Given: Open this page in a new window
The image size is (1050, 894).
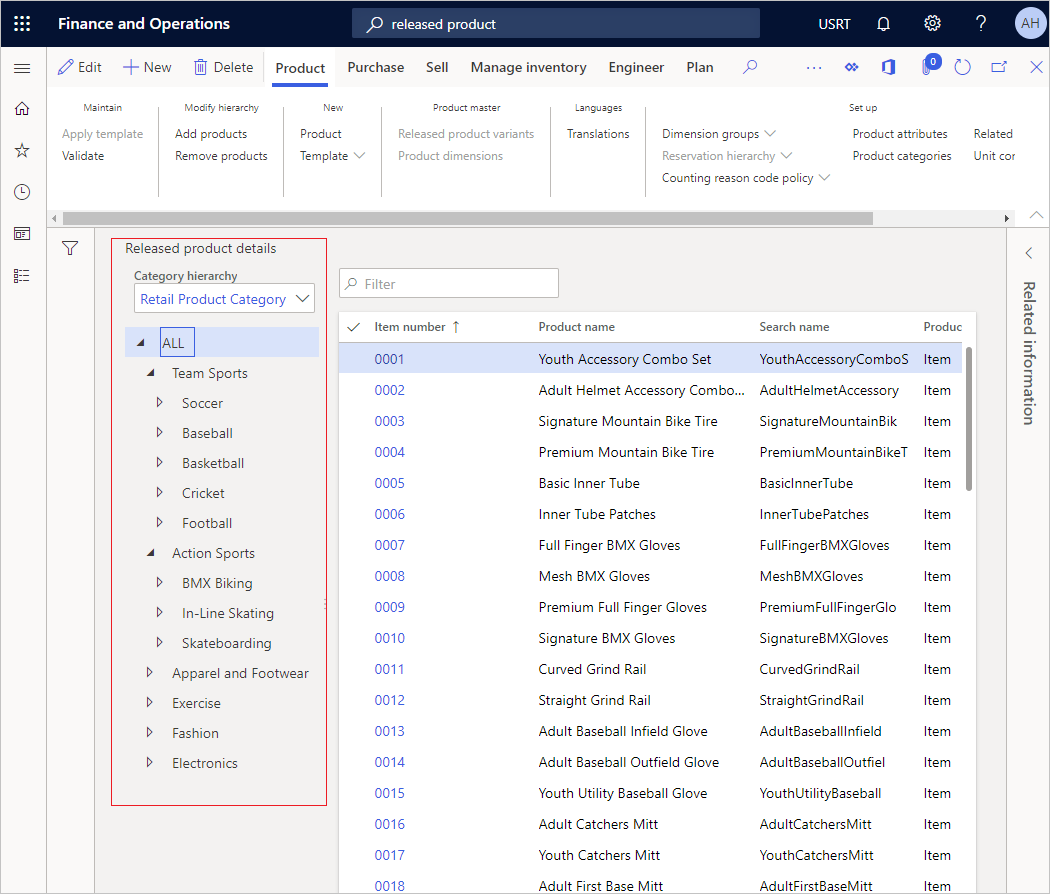Looking at the screenshot, I should [998, 66].
